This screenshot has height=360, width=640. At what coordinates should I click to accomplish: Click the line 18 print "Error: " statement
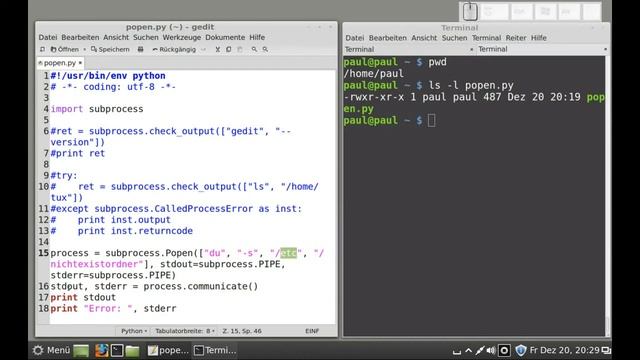[x=113, y=309]
